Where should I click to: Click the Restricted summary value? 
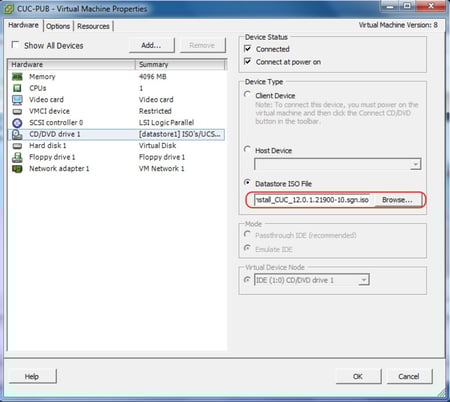155,111
